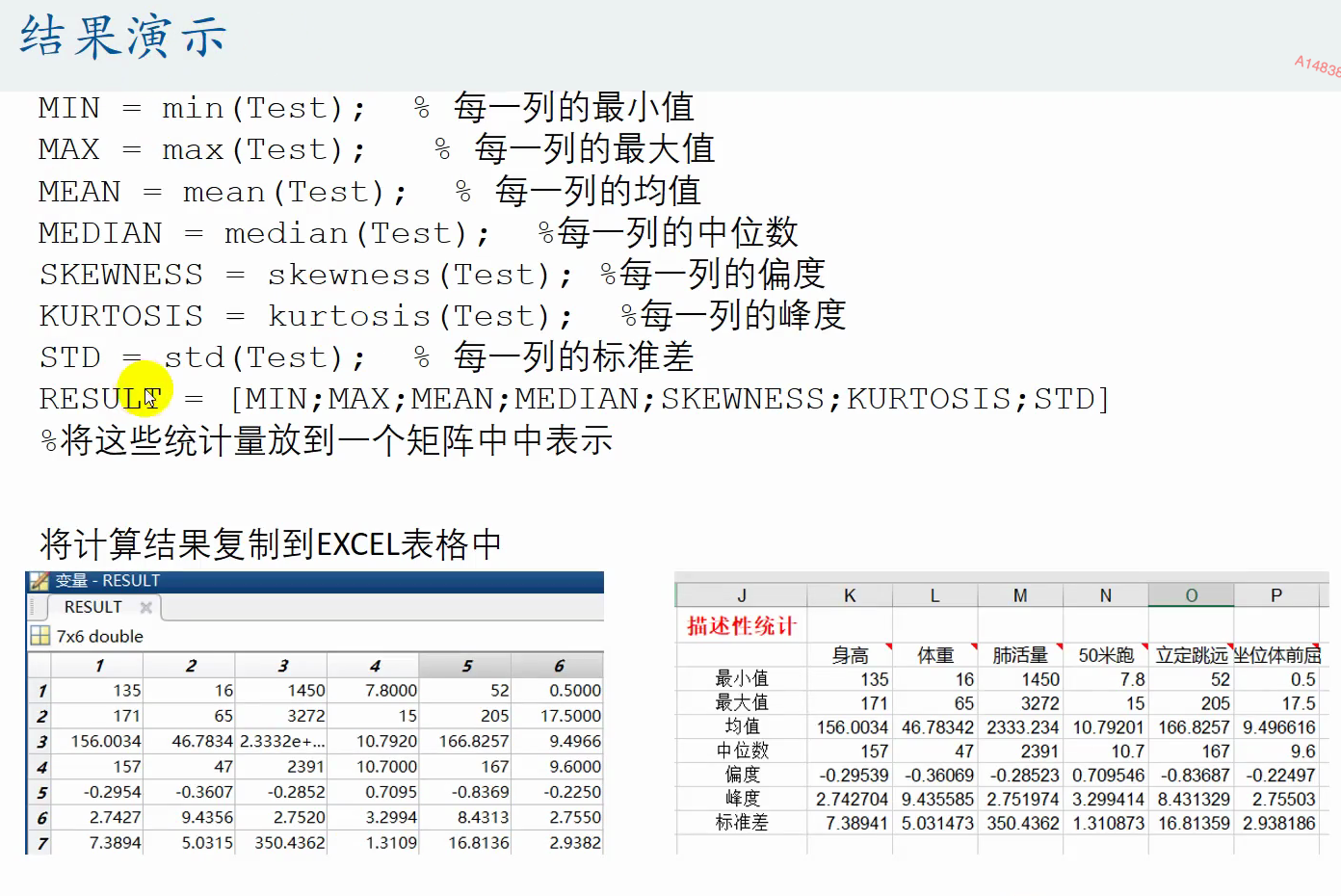The image size is (1341, 896).
Task: Click the 坐位体前屈 header cell
Action: coord(1276,655)
